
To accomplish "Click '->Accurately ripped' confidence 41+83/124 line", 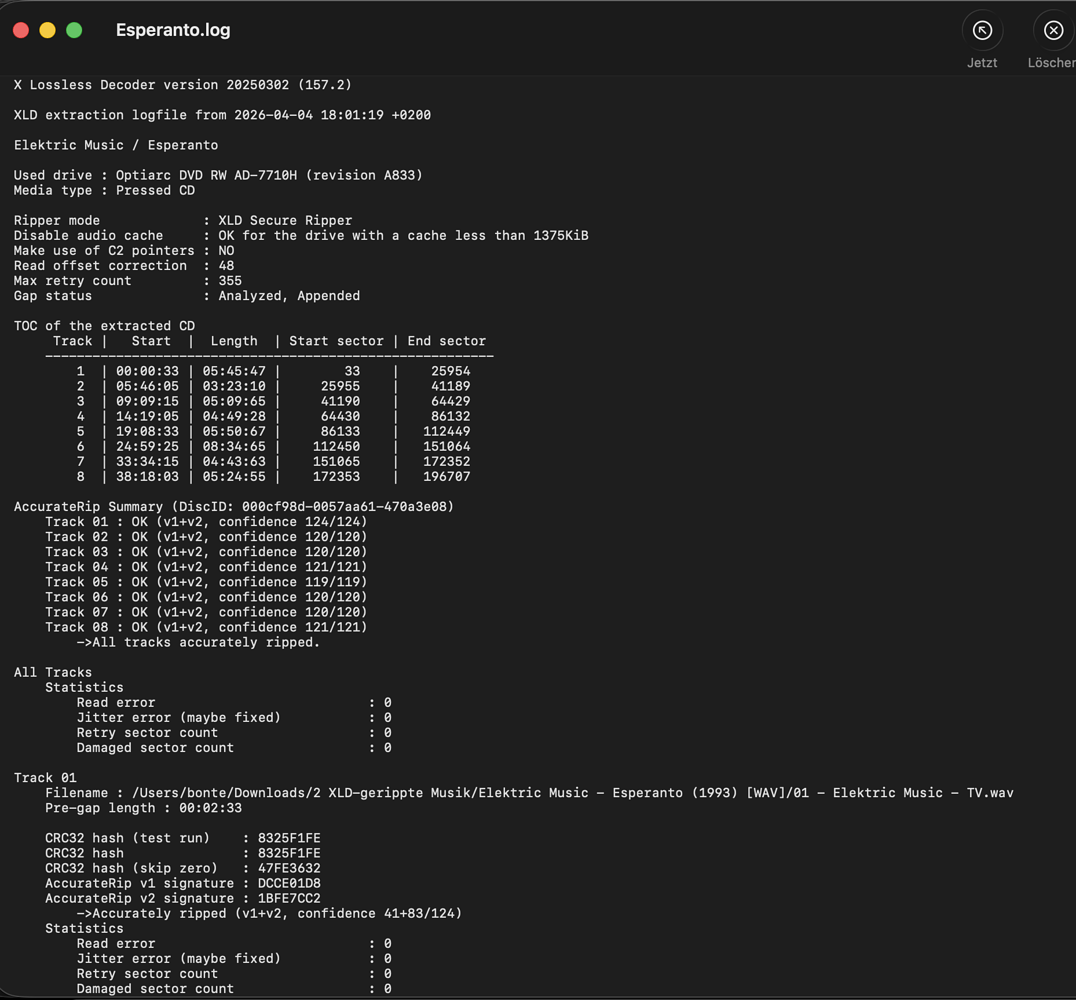I will click(x=269, y=914).
